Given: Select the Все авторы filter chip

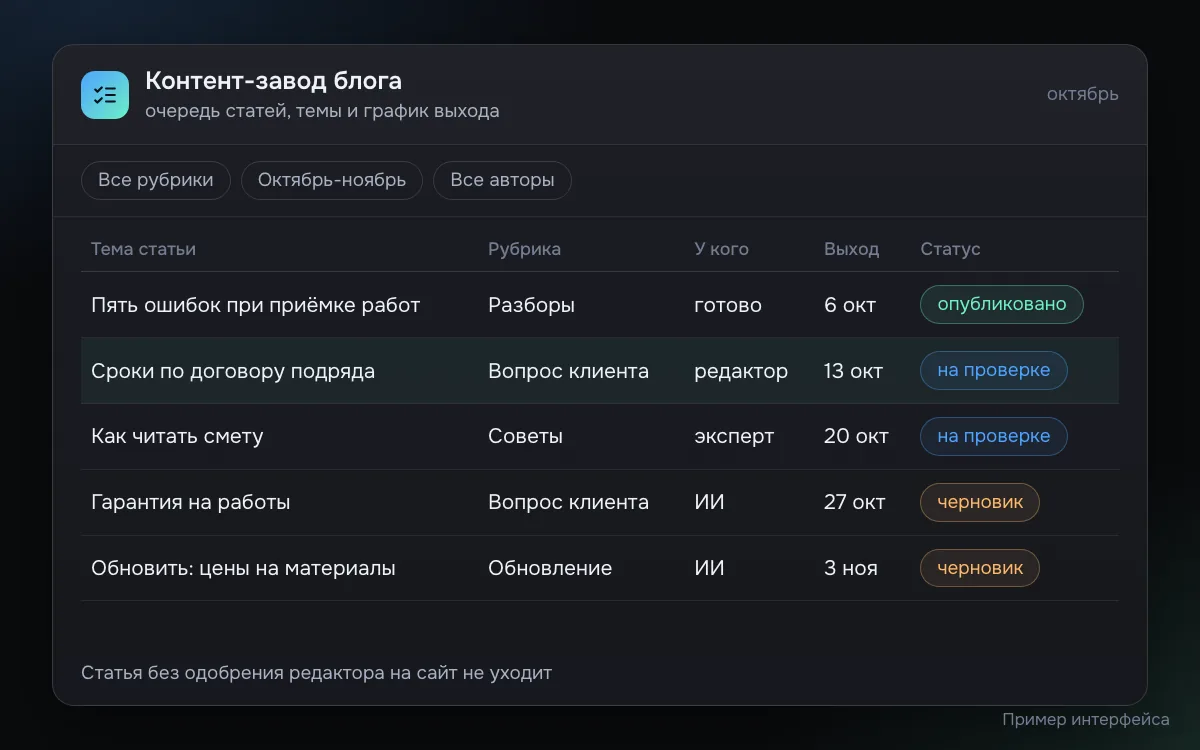Looking at the screenshot, I should pyautogui.click(x=502, y=181).
